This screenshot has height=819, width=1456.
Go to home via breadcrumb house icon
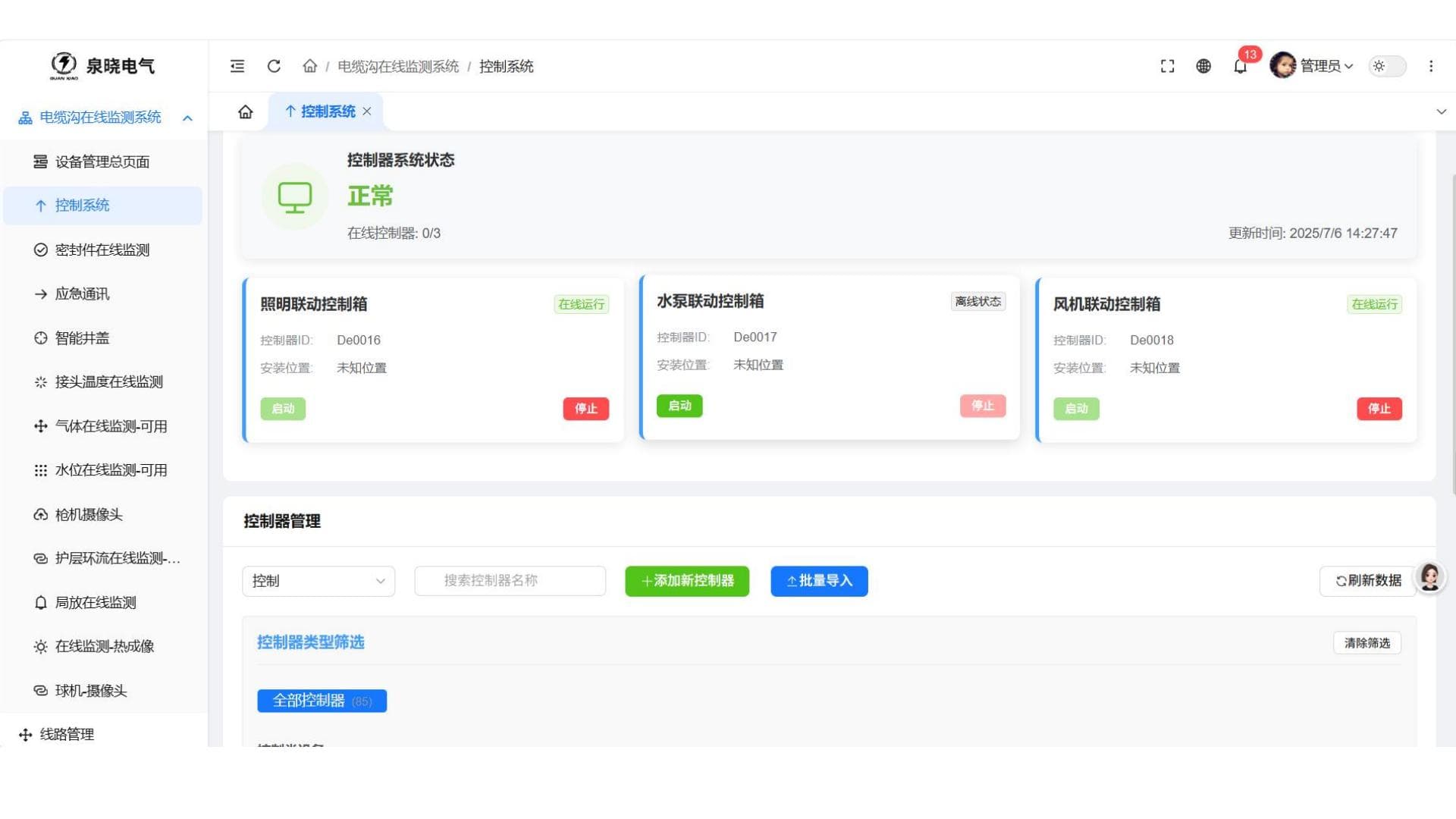coord(309,66)
